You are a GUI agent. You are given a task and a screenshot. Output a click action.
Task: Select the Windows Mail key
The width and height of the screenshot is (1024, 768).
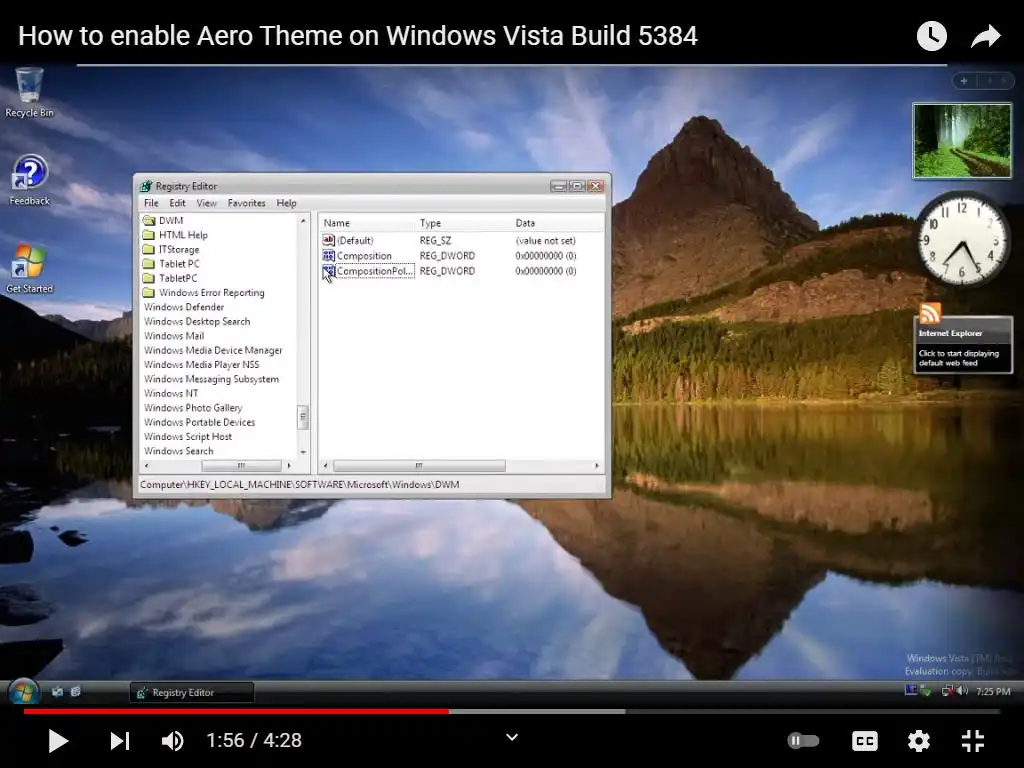tap(174, 336)
